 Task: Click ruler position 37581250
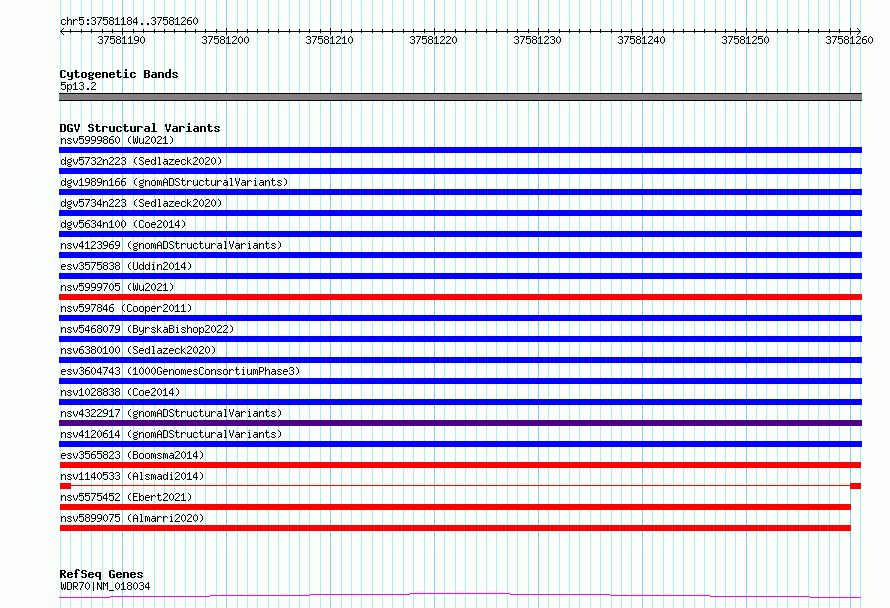[745, 40]
